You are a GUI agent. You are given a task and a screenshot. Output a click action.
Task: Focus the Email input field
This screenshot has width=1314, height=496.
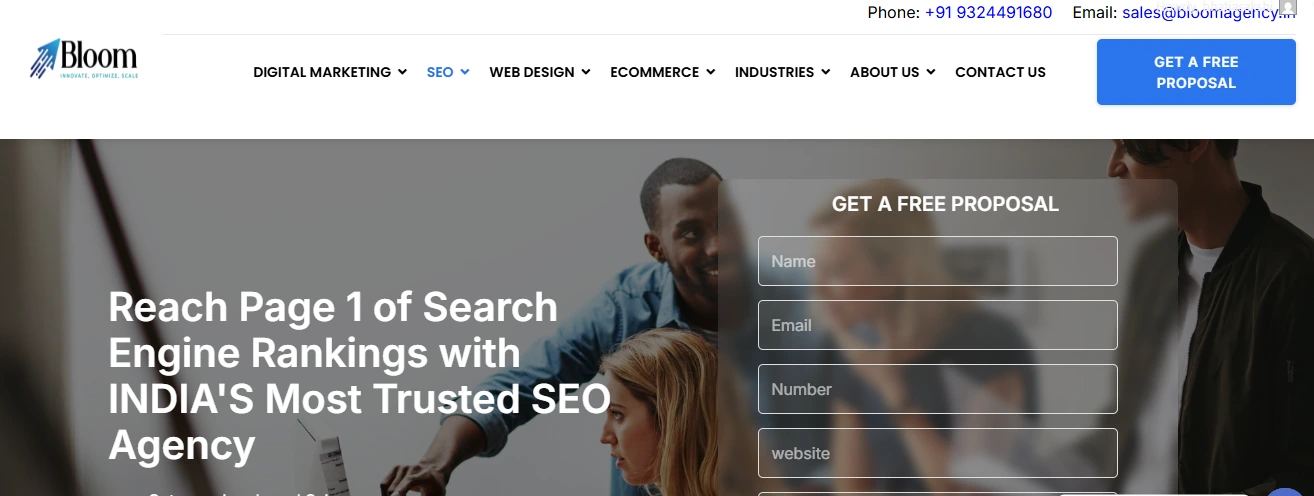937,325
